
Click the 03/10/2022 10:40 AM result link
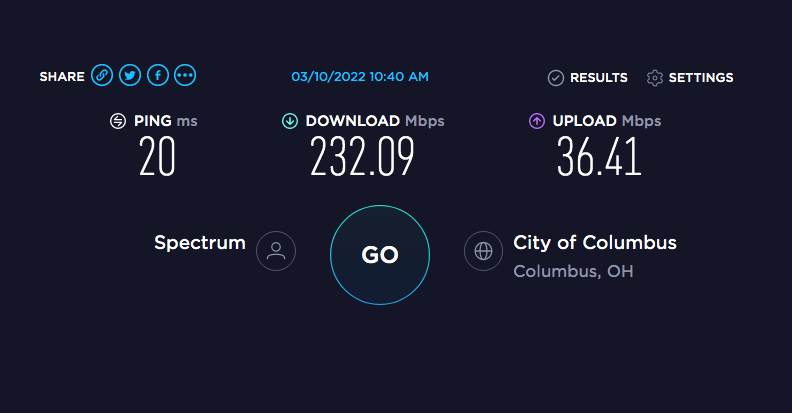pos(360,77)
